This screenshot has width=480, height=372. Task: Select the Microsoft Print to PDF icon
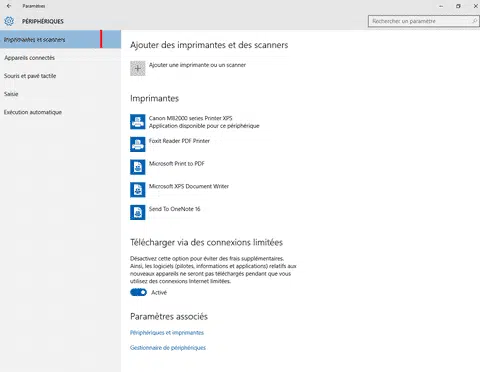tap(138, 167)
